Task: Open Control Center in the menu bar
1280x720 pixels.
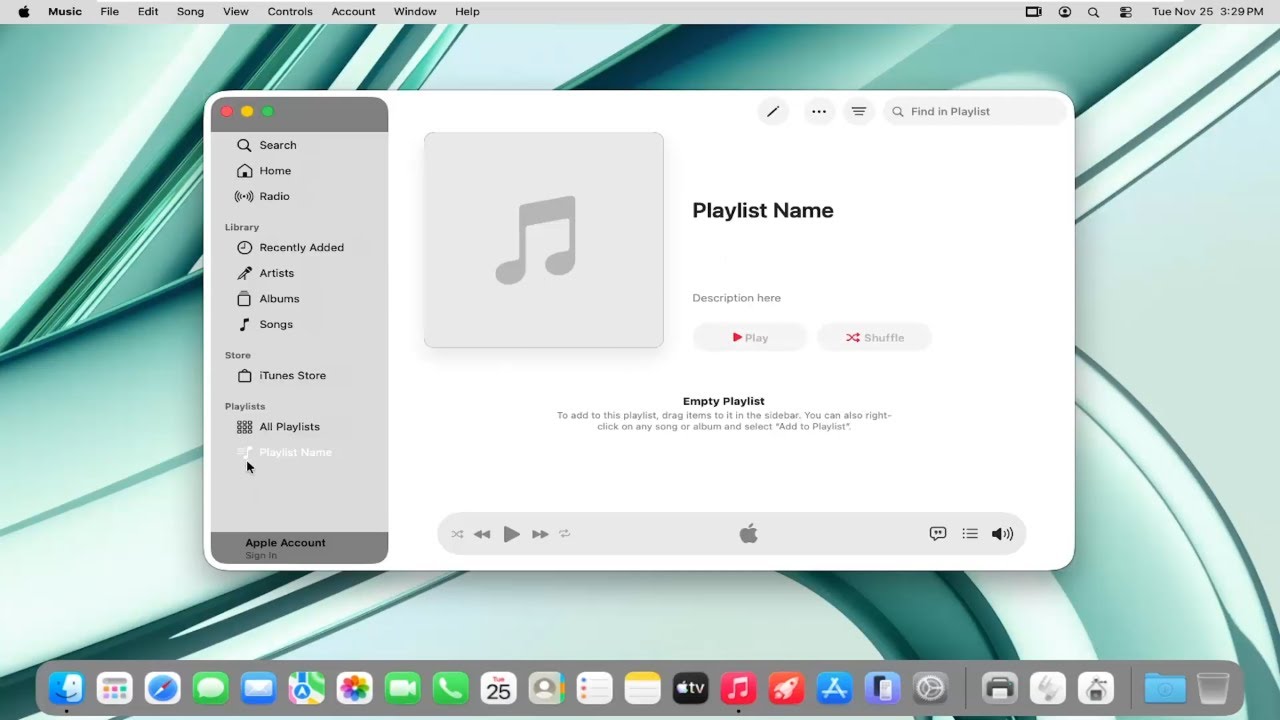Action: point(1125,12)
